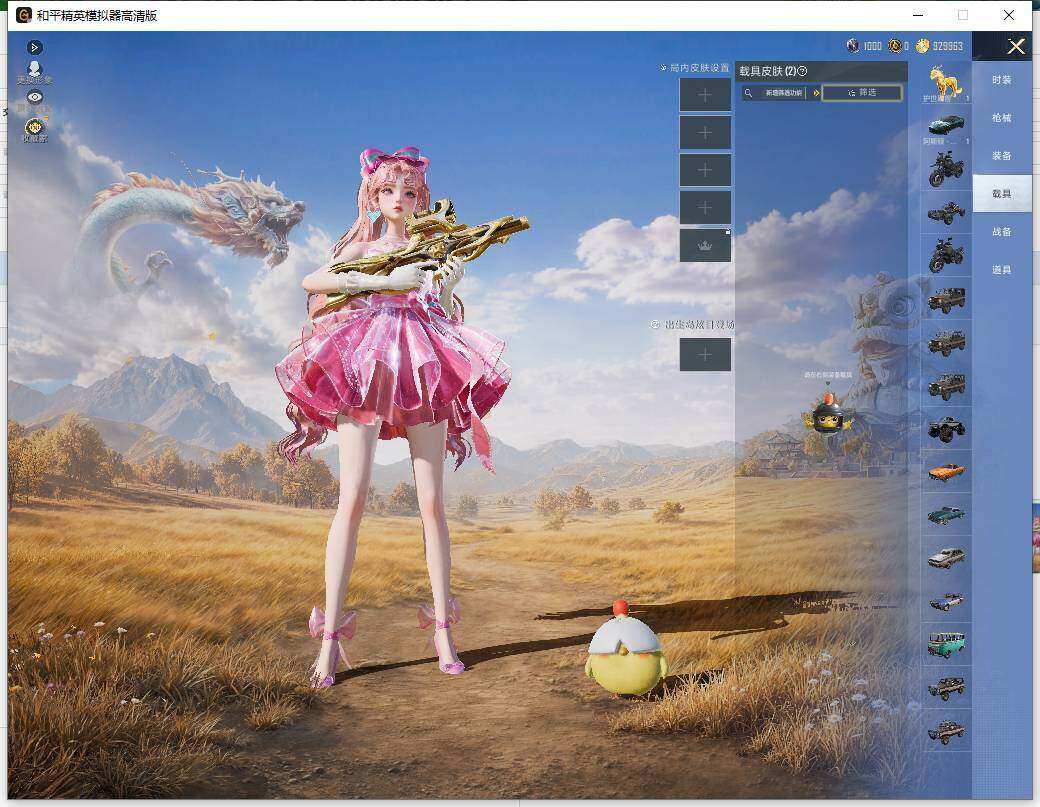Click the magnifier search icon

(x=748, y=93)
